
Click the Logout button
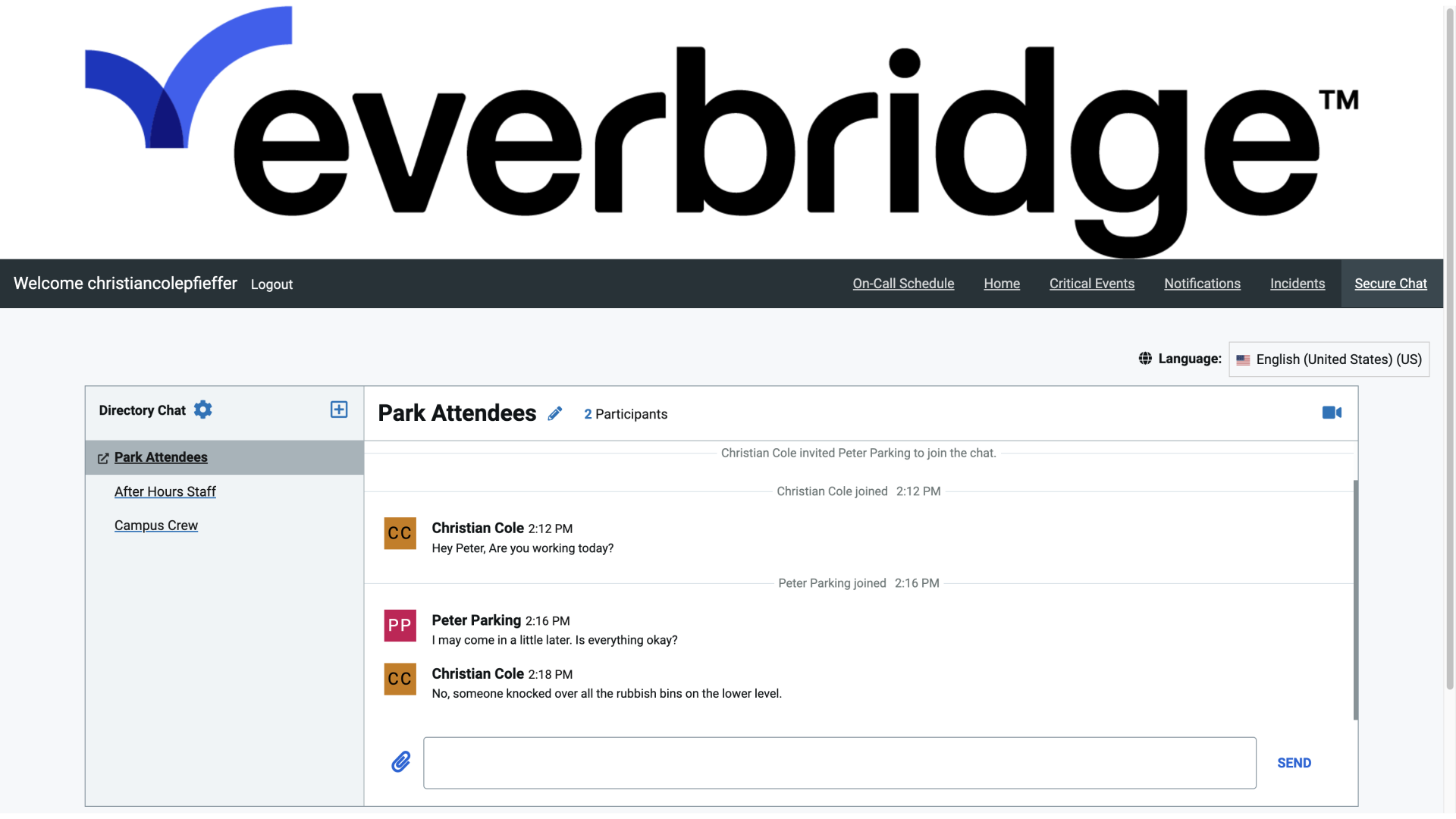click(272, 284)
